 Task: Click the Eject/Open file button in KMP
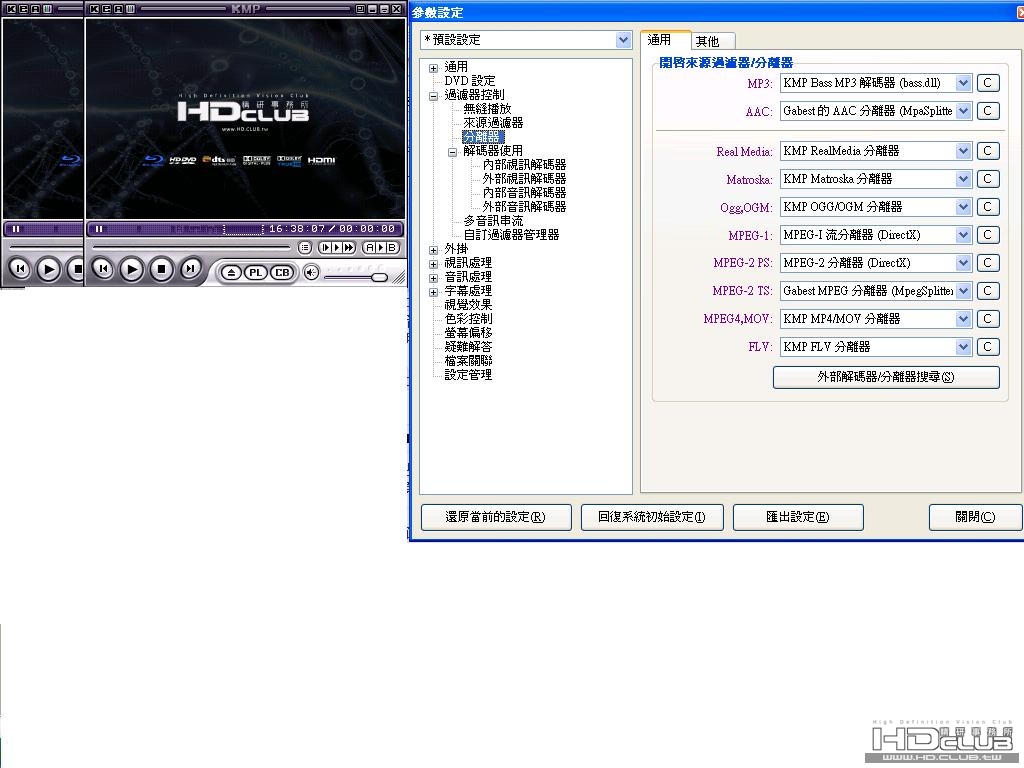[x=231, y=273]
